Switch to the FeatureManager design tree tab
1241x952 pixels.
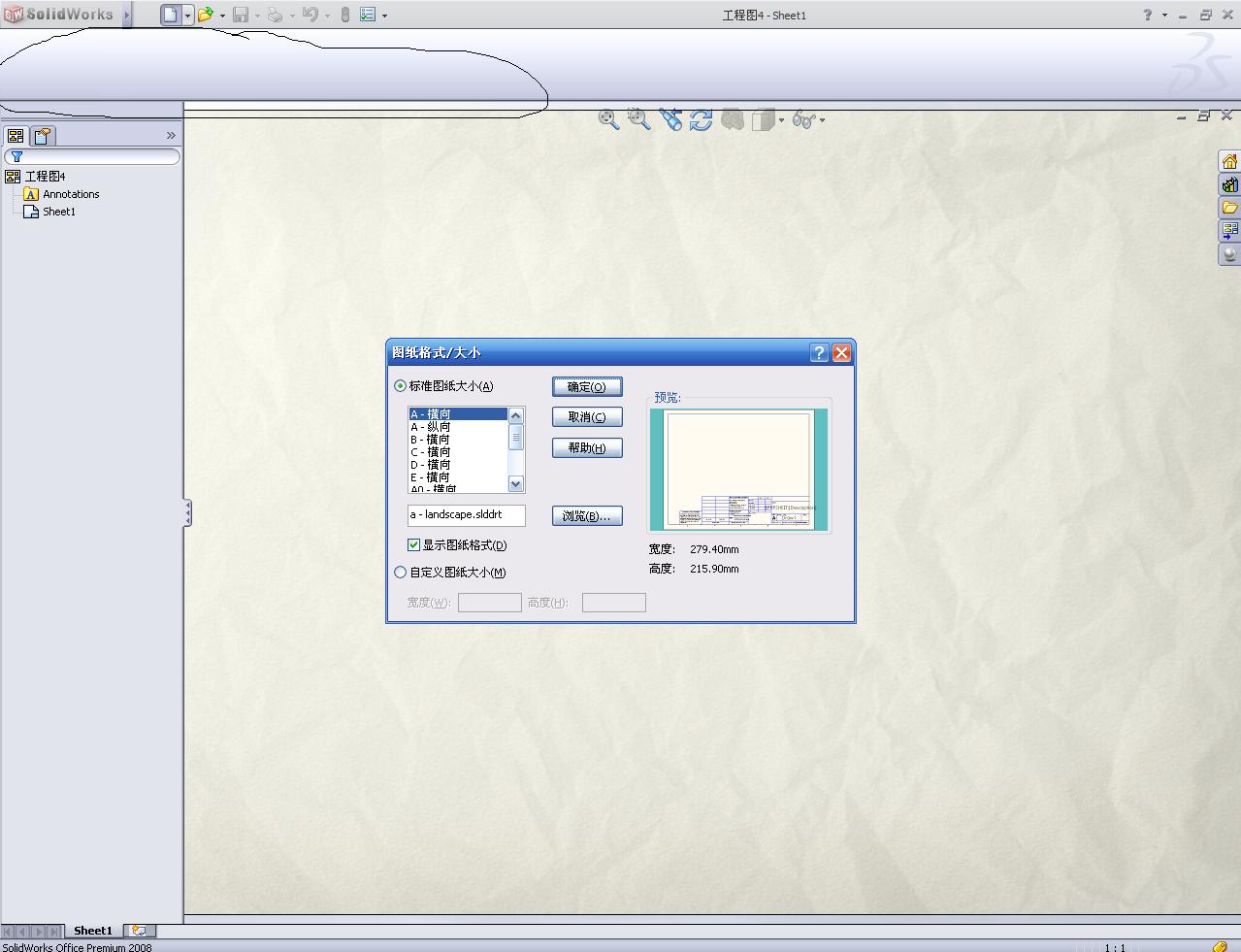[16, 136]
